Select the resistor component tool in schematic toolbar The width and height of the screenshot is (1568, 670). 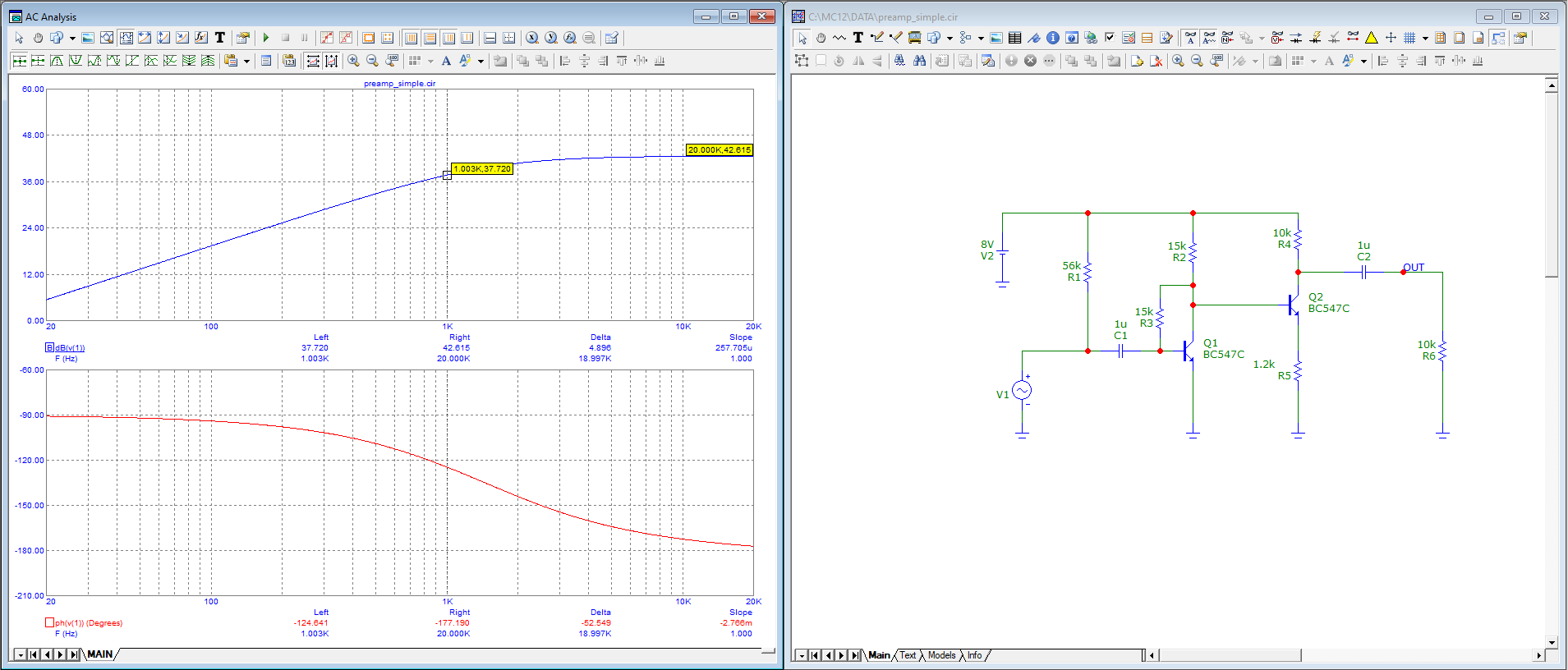click(x=839, y=38)
